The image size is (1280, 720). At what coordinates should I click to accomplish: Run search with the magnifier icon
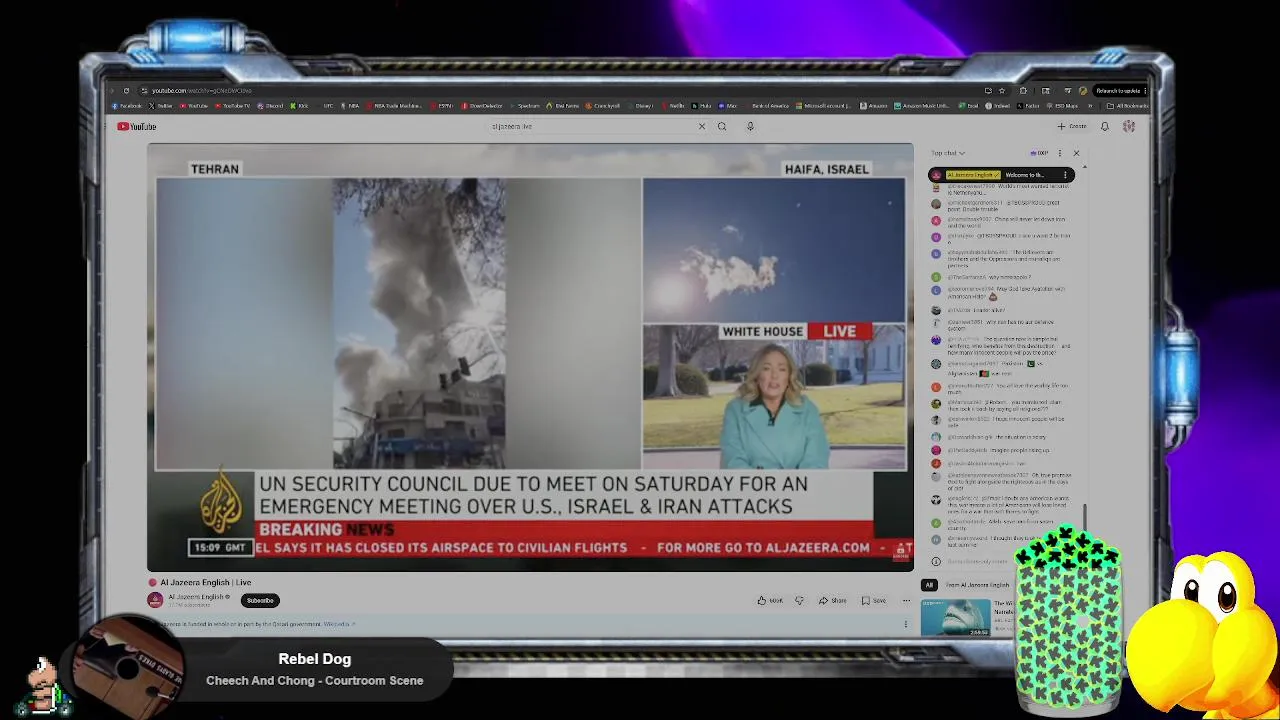[722, 126]
